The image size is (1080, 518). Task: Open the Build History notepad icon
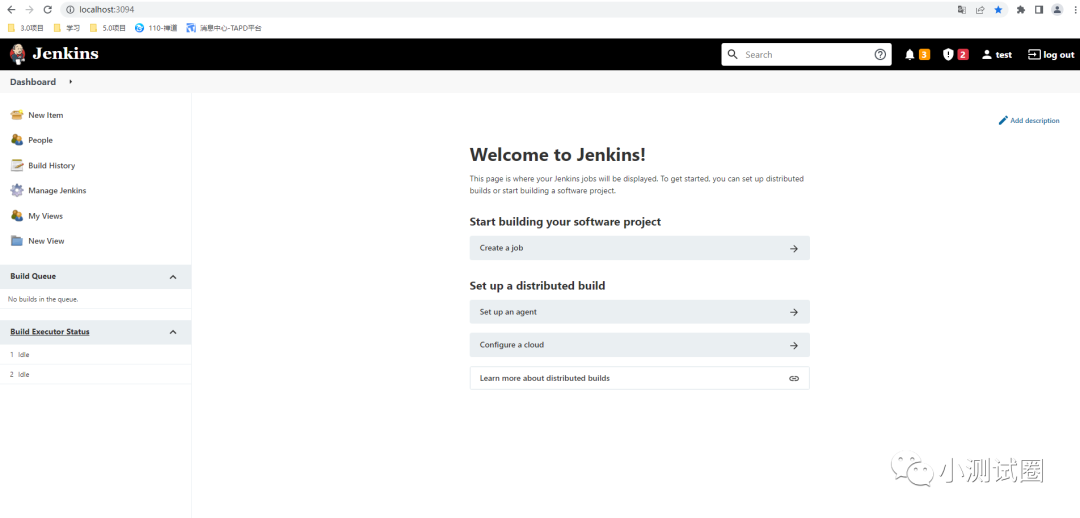17,165
